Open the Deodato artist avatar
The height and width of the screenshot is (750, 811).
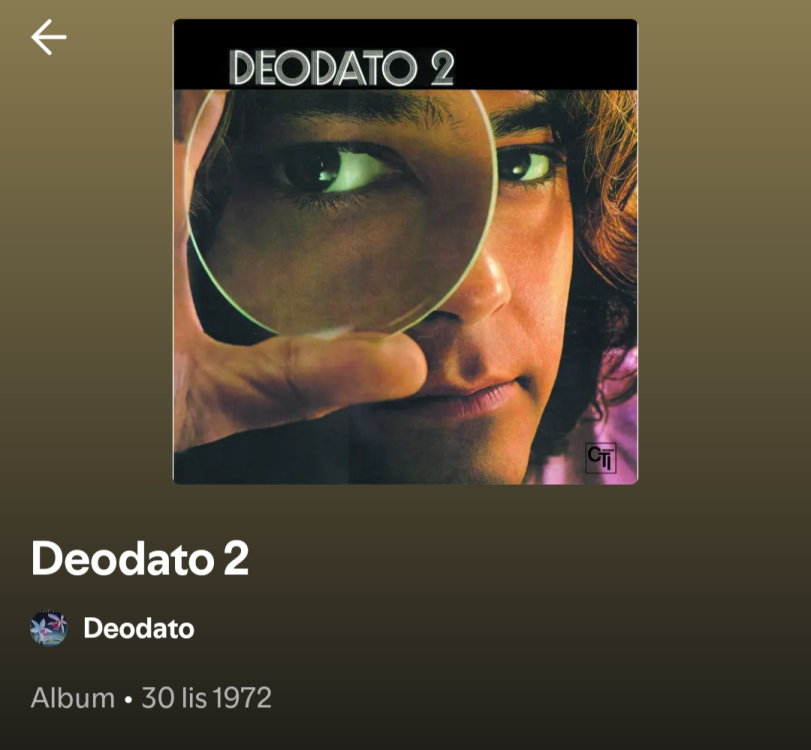[x=49, y=628]
